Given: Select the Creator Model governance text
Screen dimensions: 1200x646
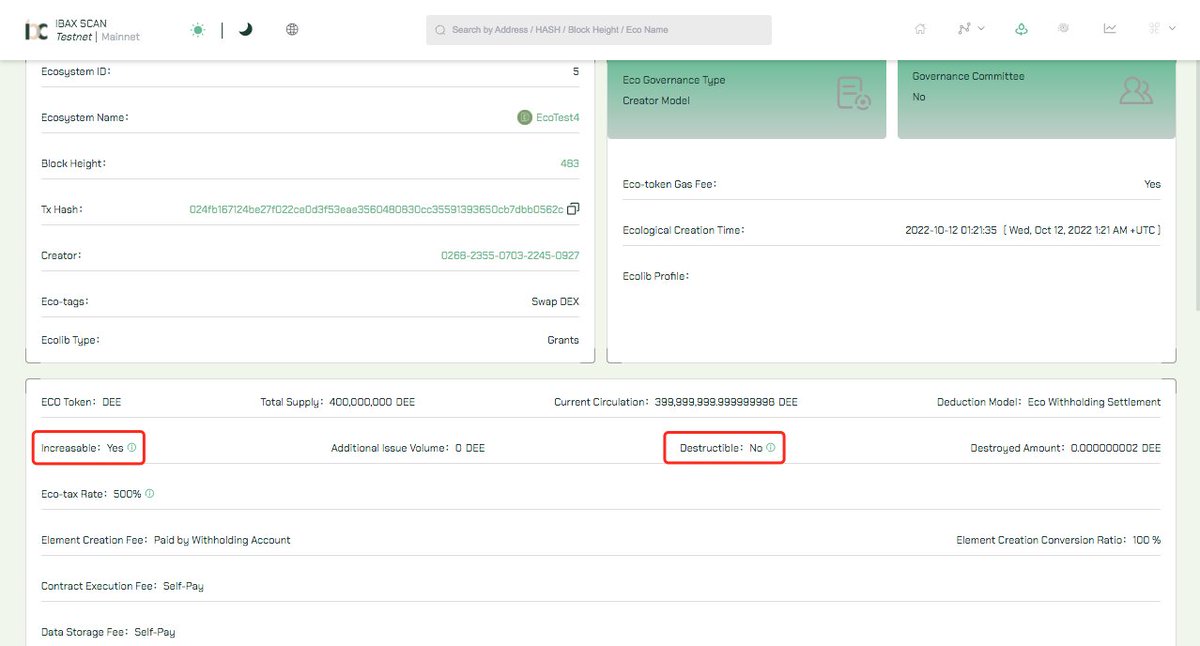Looking at the screenshot, I should click(x=656, y=101).
